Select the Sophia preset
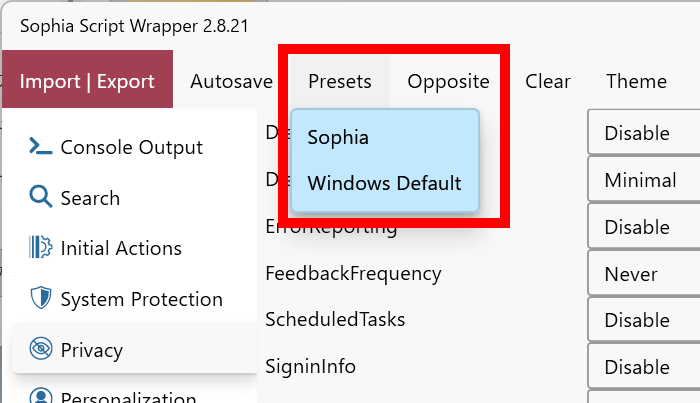 coord(338,137)
